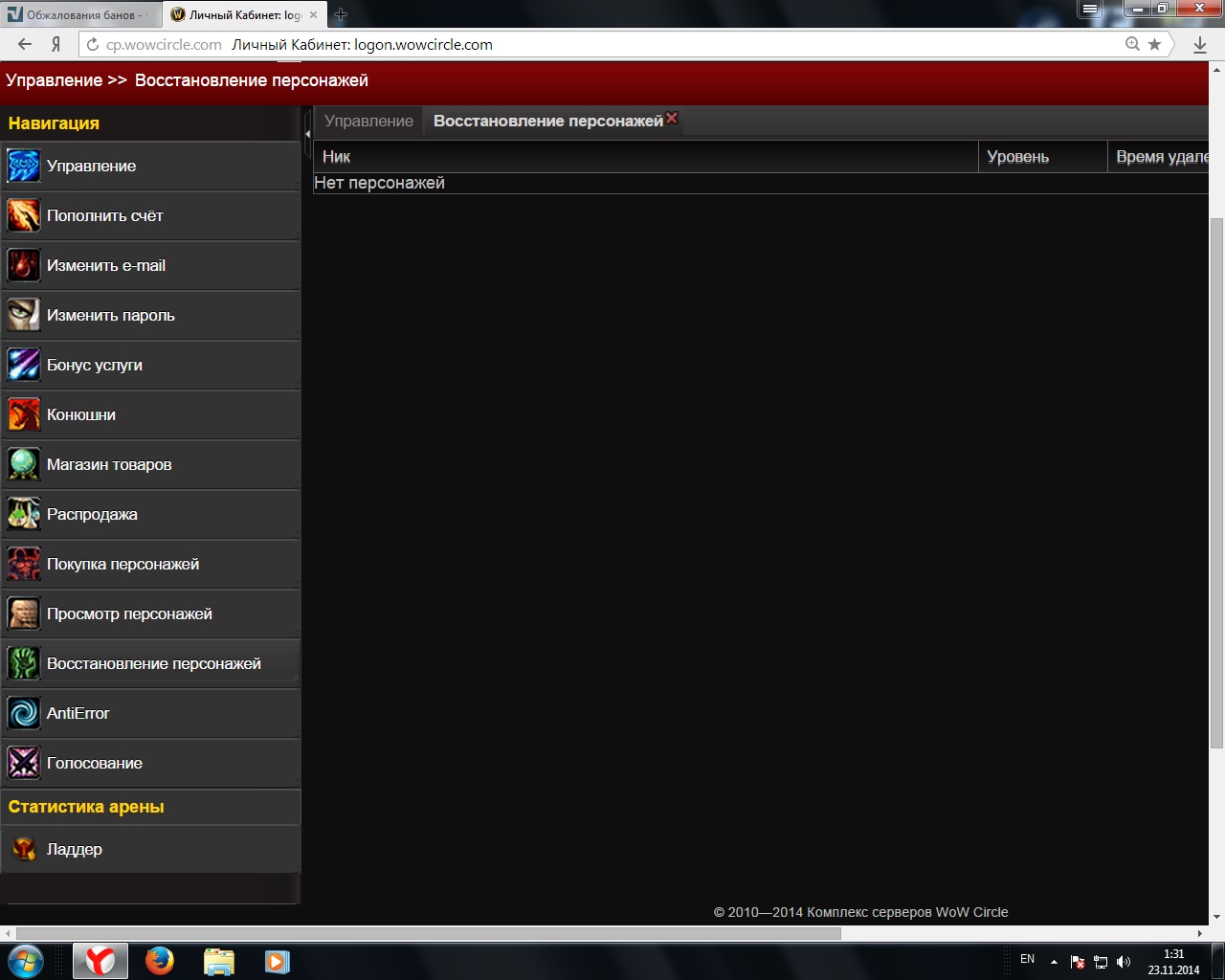Click the Изменить e-mail icon

tap(23, 266)
